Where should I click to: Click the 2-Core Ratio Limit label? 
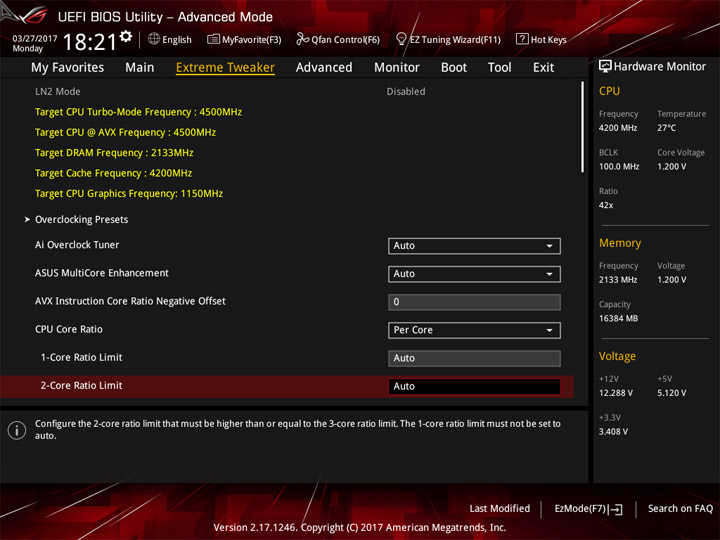[81, 385]
